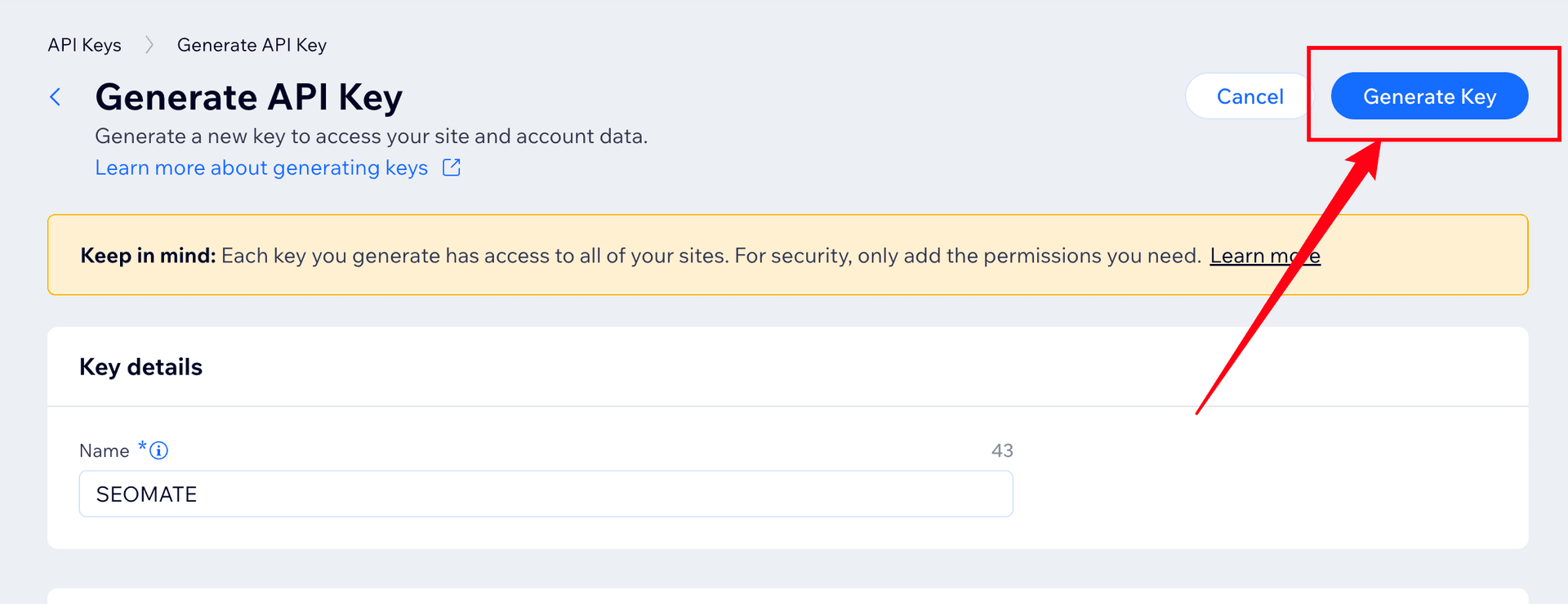Viewport: 1568px width, 604px height.
Task: Click the external link icon after generating keys
Action: 452,168
